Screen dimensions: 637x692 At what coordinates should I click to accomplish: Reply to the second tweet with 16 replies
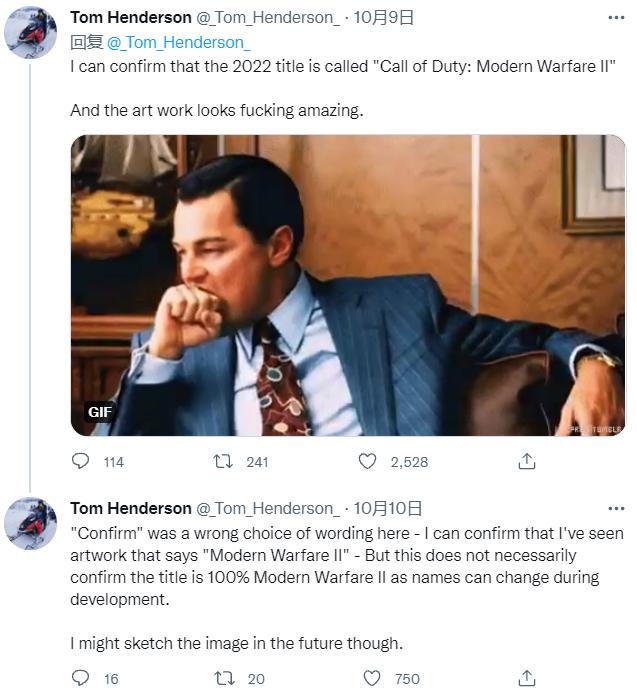(81, 678)
